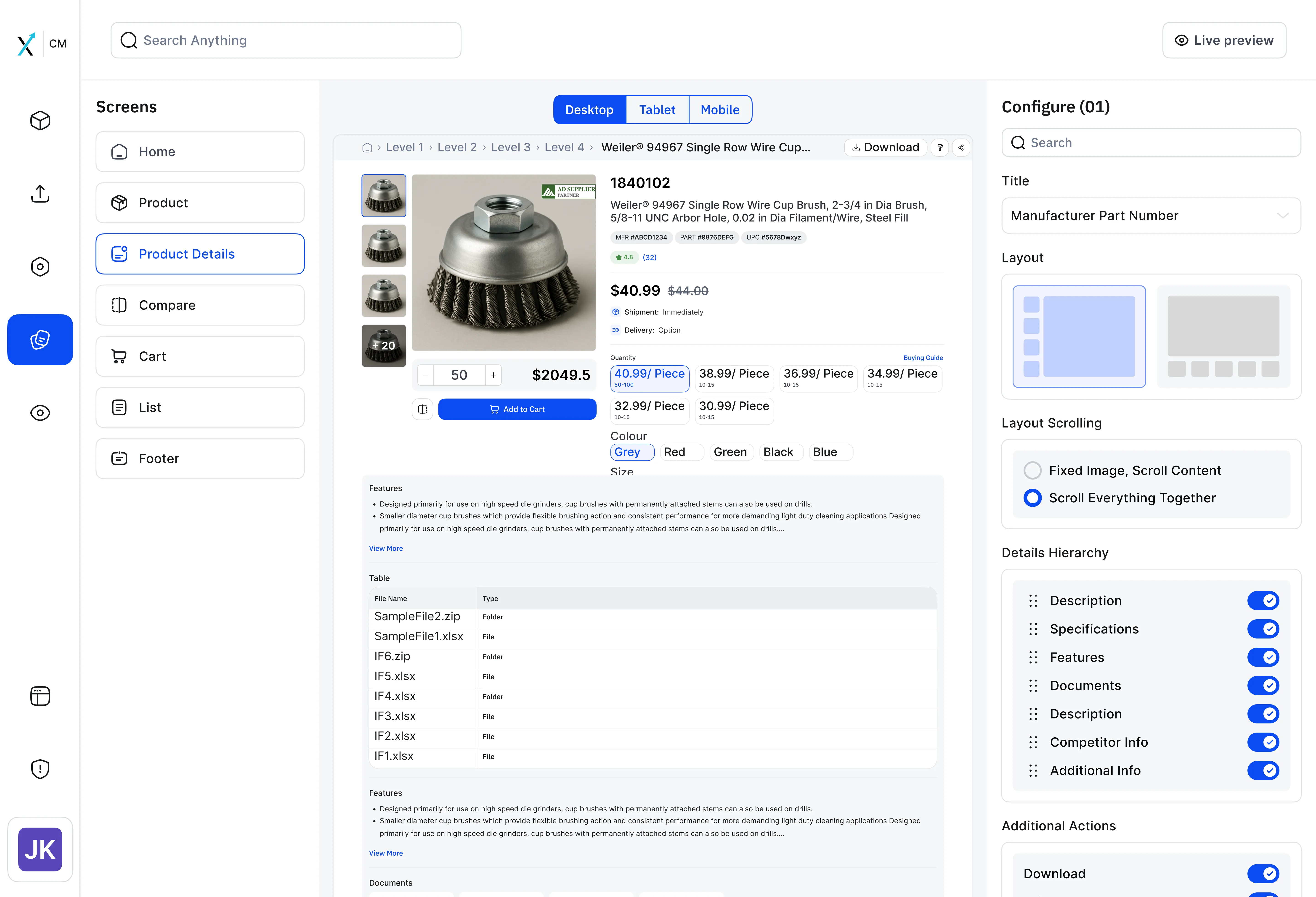This screenshot has height=897, width=1316.
Task: Click the Live preview button
Action: tap(1224, 40)
